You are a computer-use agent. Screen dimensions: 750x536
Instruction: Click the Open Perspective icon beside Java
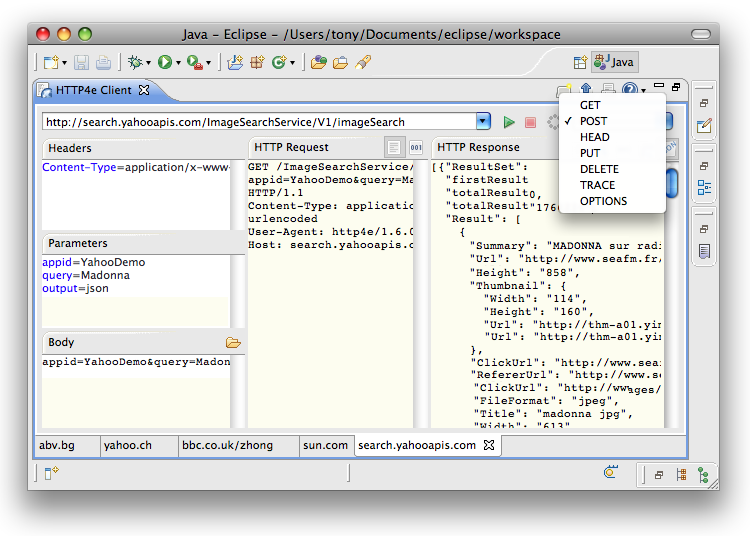(x=579, y=62)
